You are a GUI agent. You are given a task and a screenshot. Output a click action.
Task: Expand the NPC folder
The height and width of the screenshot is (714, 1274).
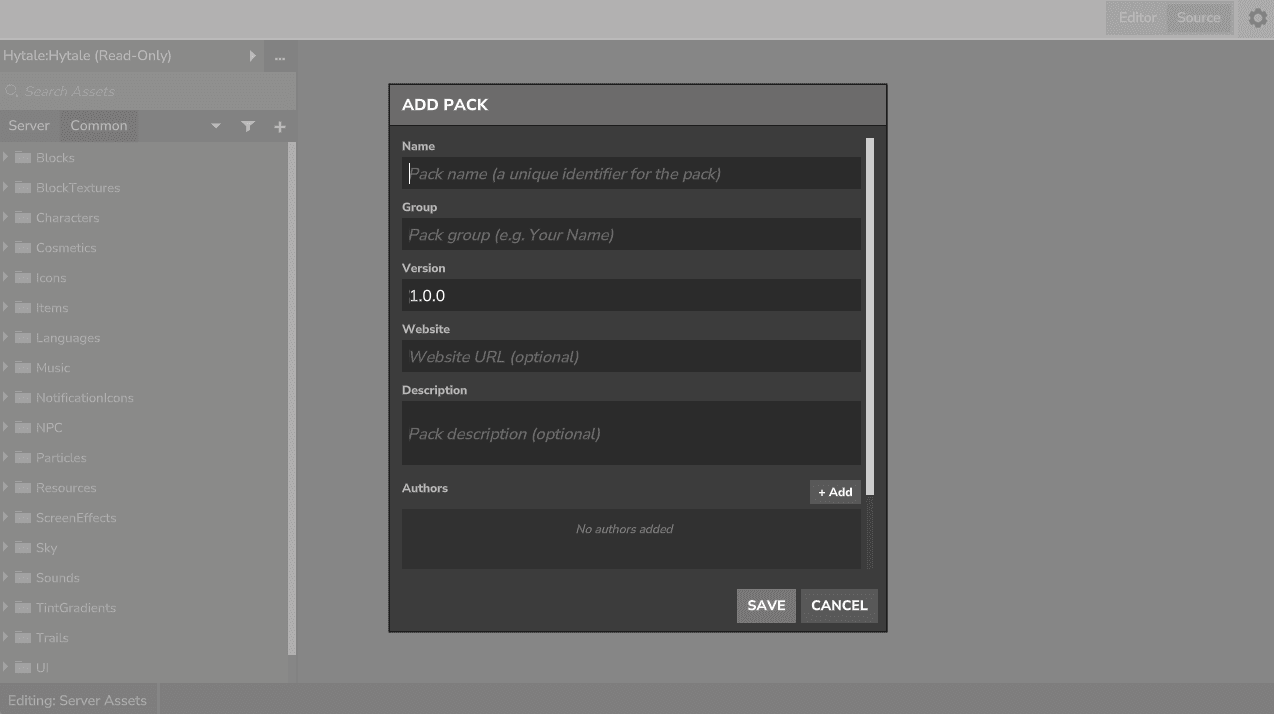6,427
